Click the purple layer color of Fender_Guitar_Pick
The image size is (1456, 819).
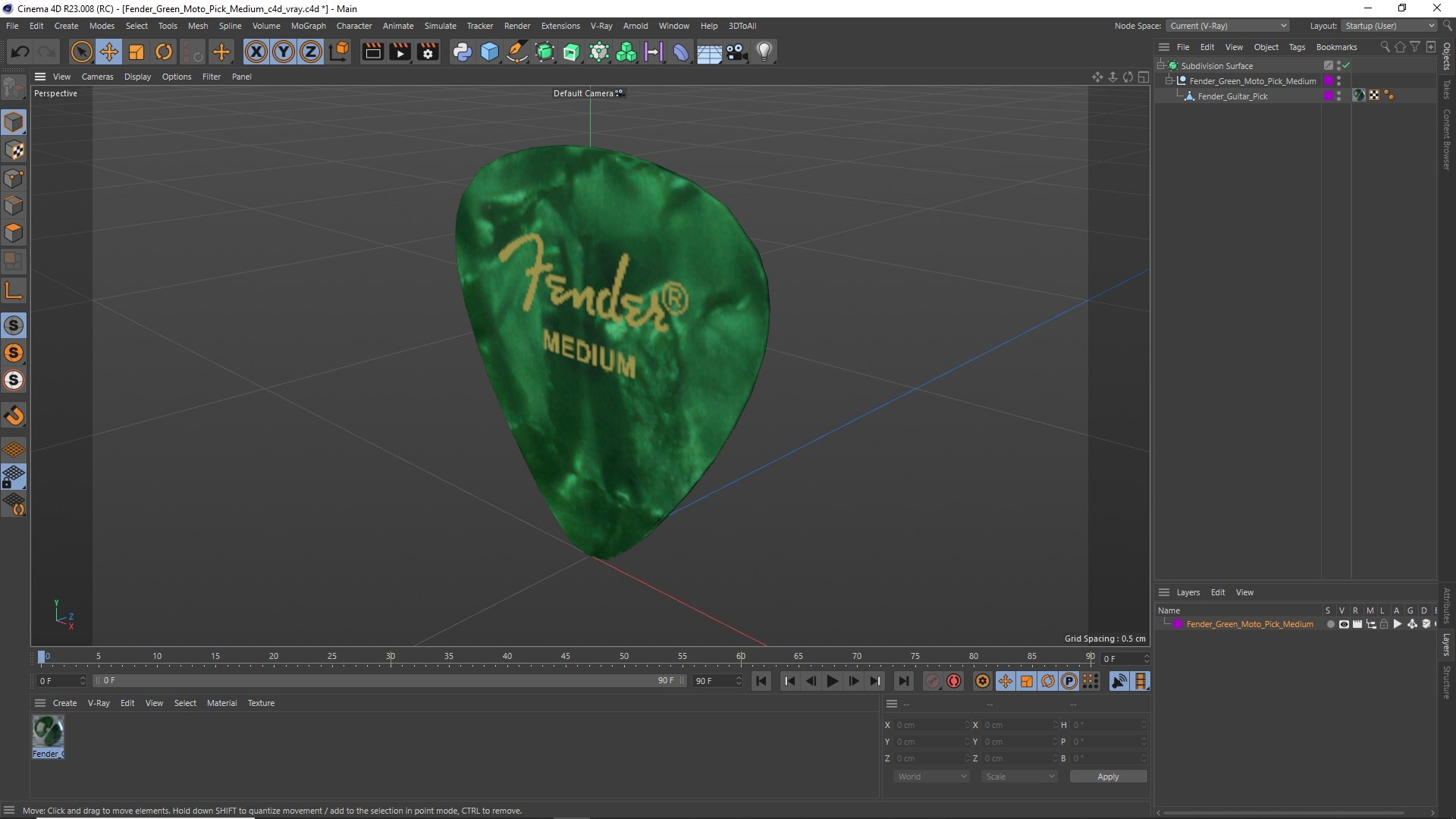pos(1328,96)
